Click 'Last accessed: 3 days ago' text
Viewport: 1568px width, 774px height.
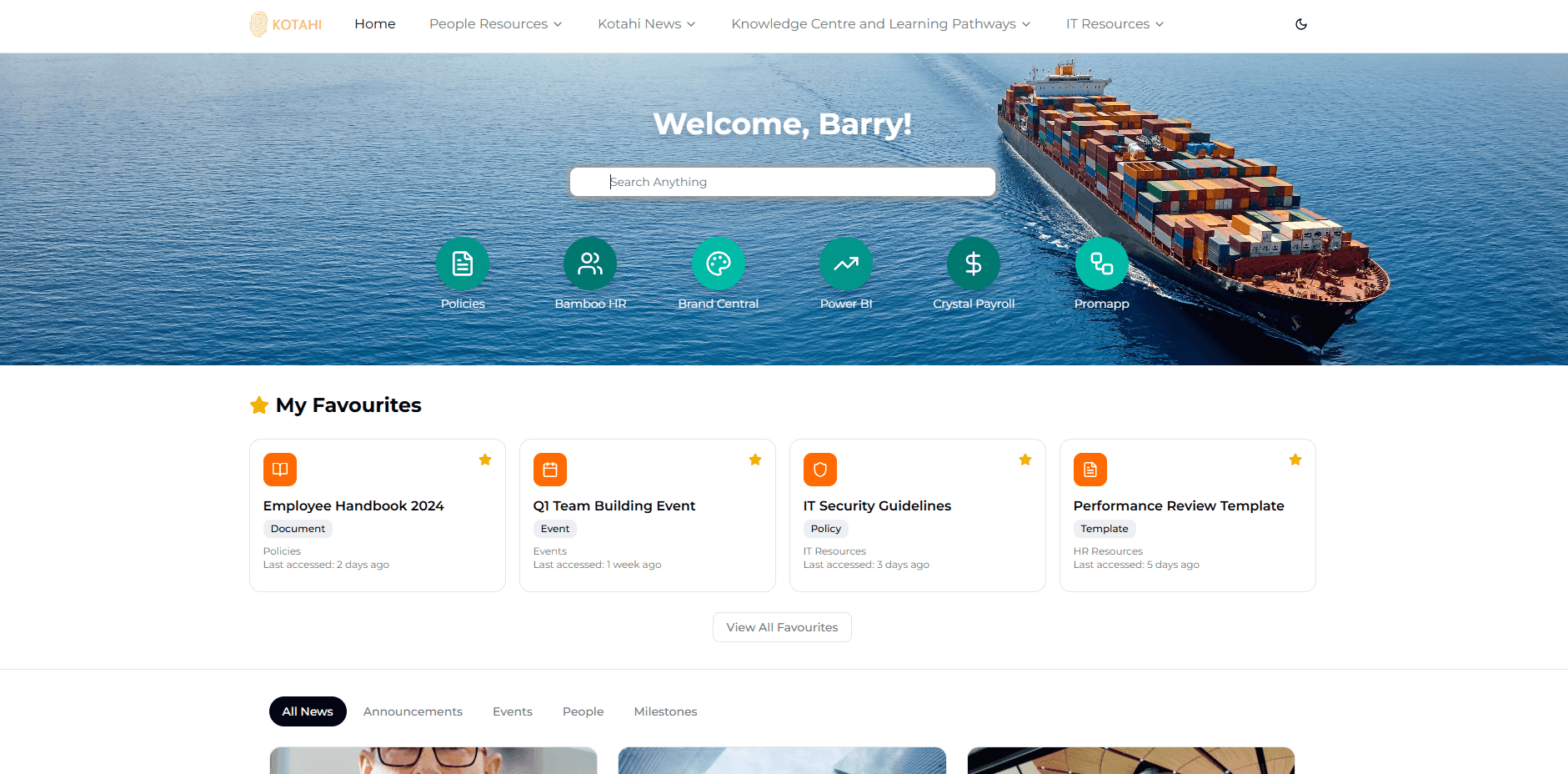pos(866,565)
